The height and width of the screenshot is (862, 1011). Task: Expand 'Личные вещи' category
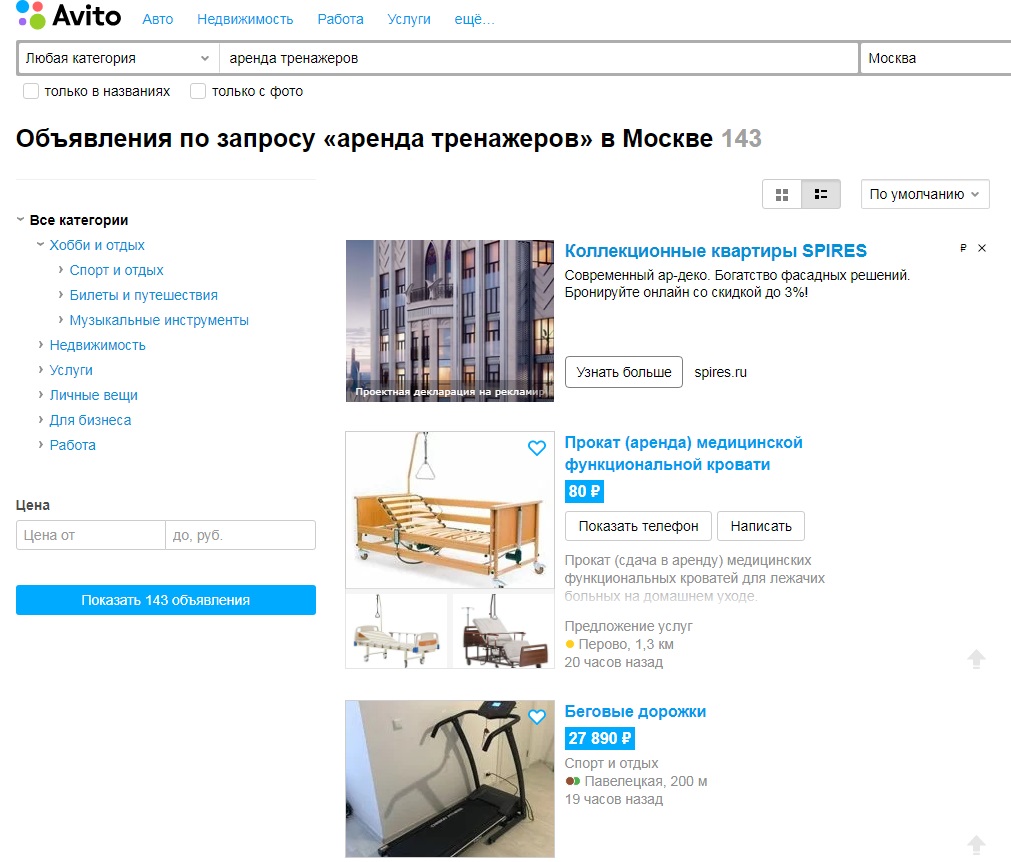click(x=41, y=395)
